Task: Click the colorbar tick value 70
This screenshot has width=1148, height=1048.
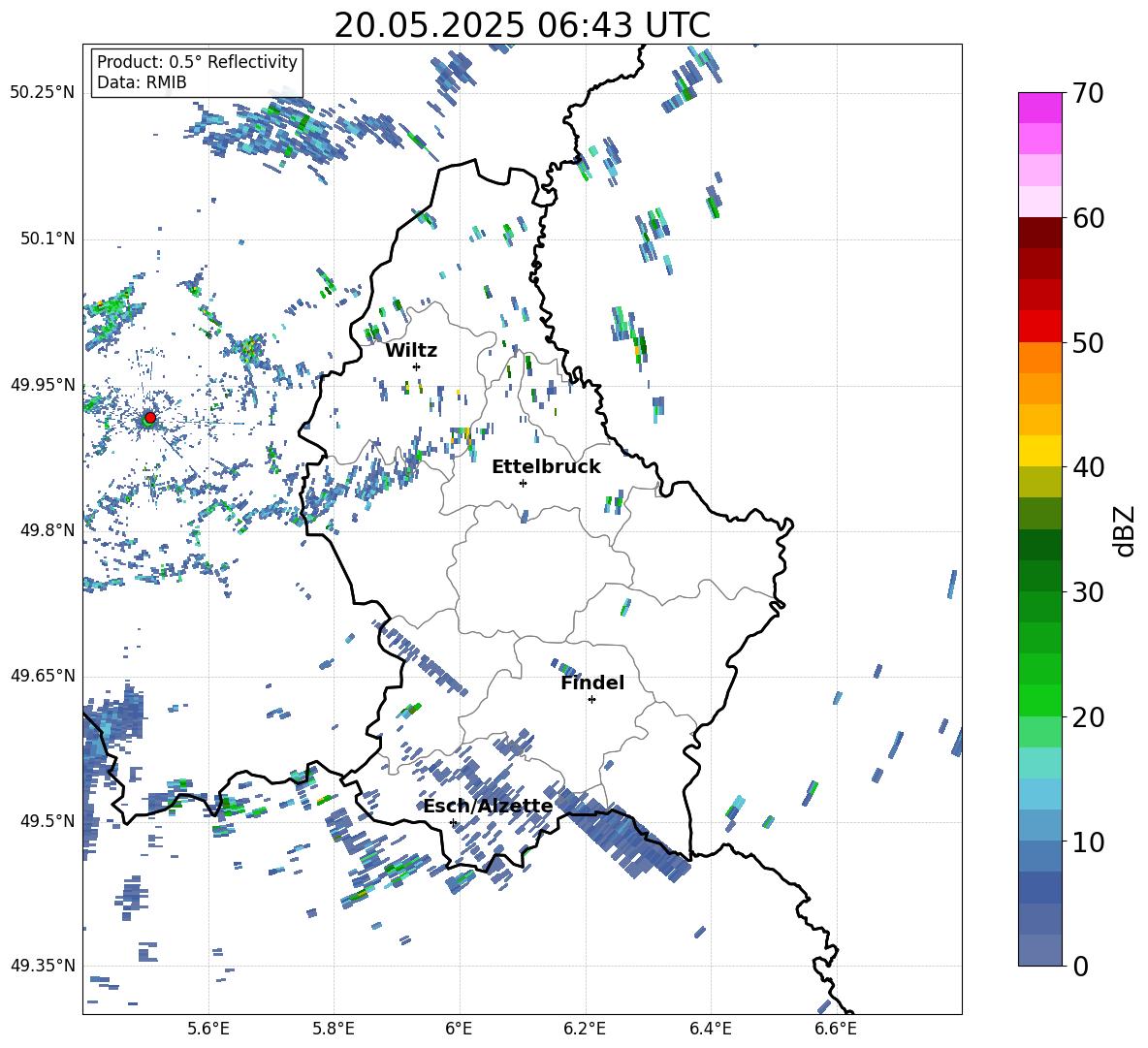Action: [x=1088, y=94]
